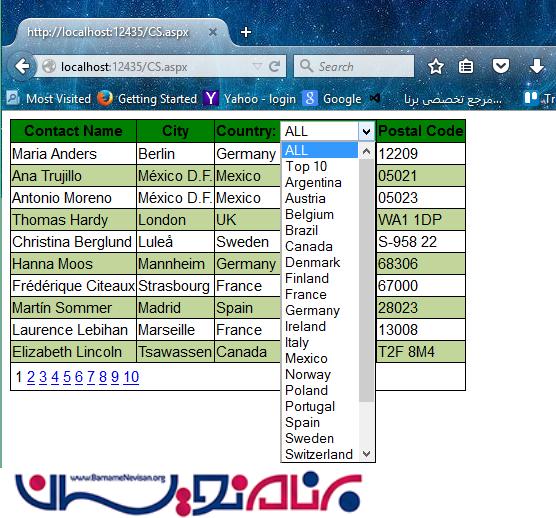The height and width of the screenshot is (518, 556).
Task: Open the Yahoo - login bookmark
Action: (249, 98)
